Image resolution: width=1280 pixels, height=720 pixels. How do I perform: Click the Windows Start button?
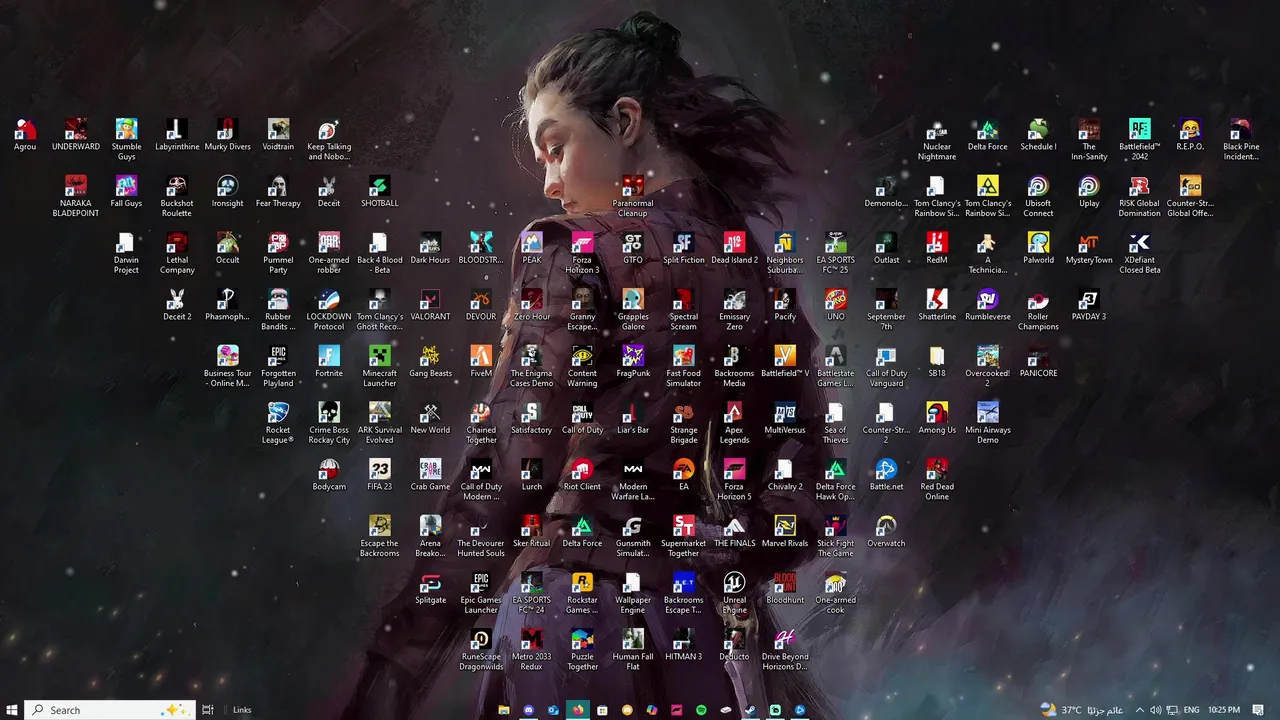[12, 710]
